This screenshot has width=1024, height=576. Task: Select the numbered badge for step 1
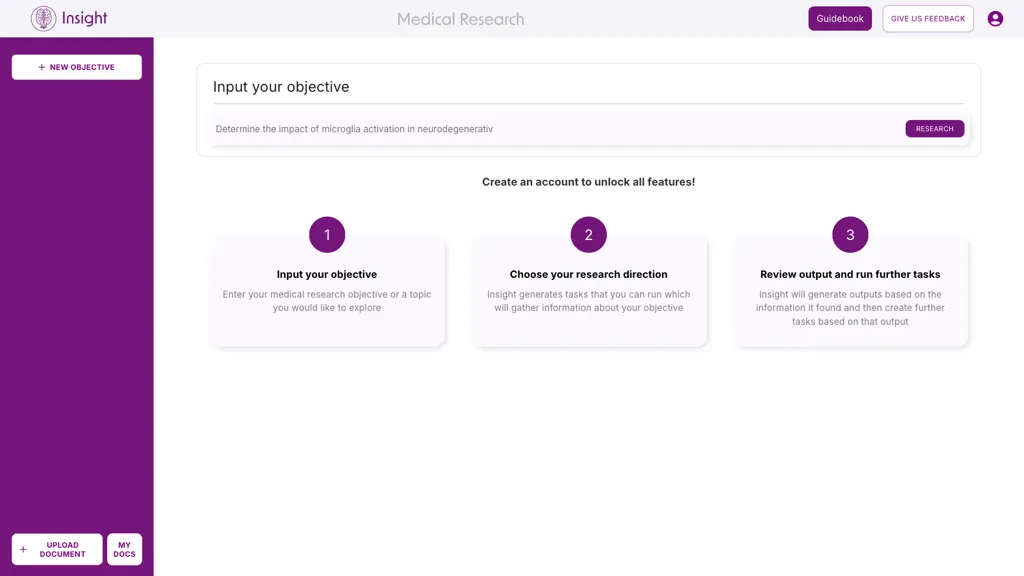[327, 234]
